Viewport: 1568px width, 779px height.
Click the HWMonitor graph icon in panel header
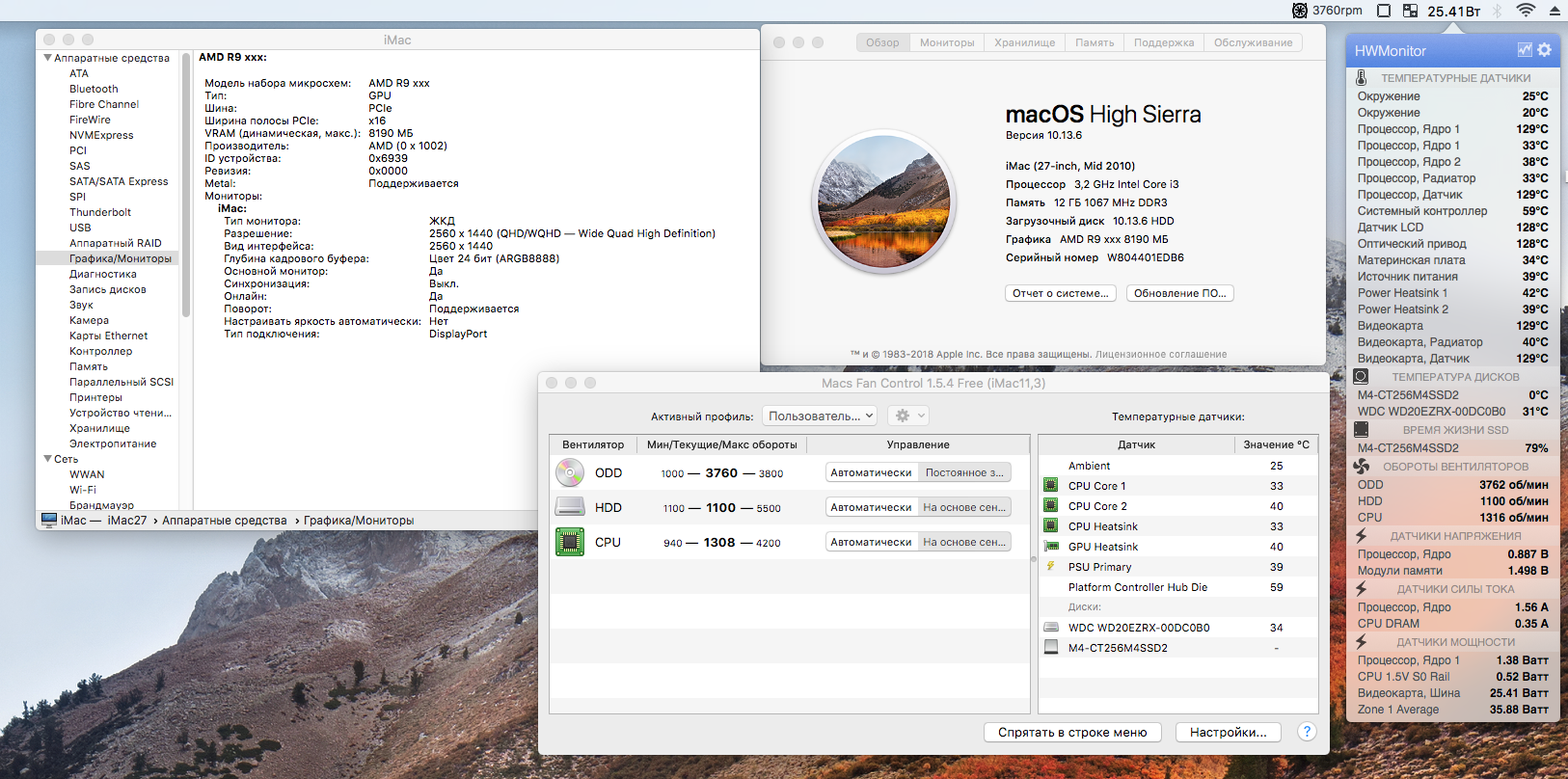tap(1525, 50)
